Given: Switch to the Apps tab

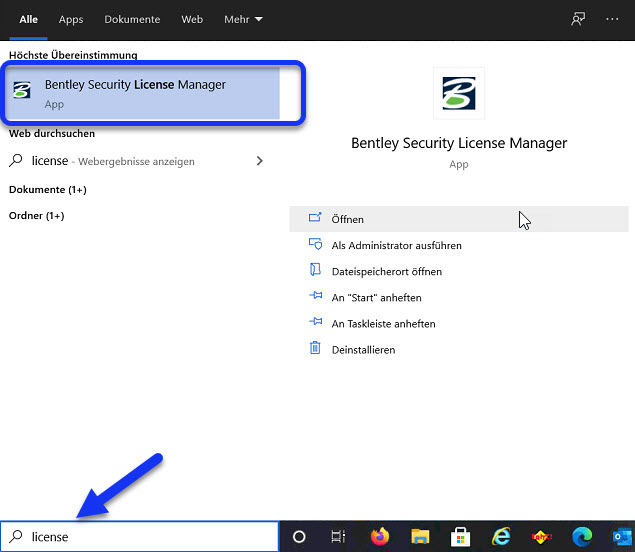Looking at the screenshot, I should [71, 19].
